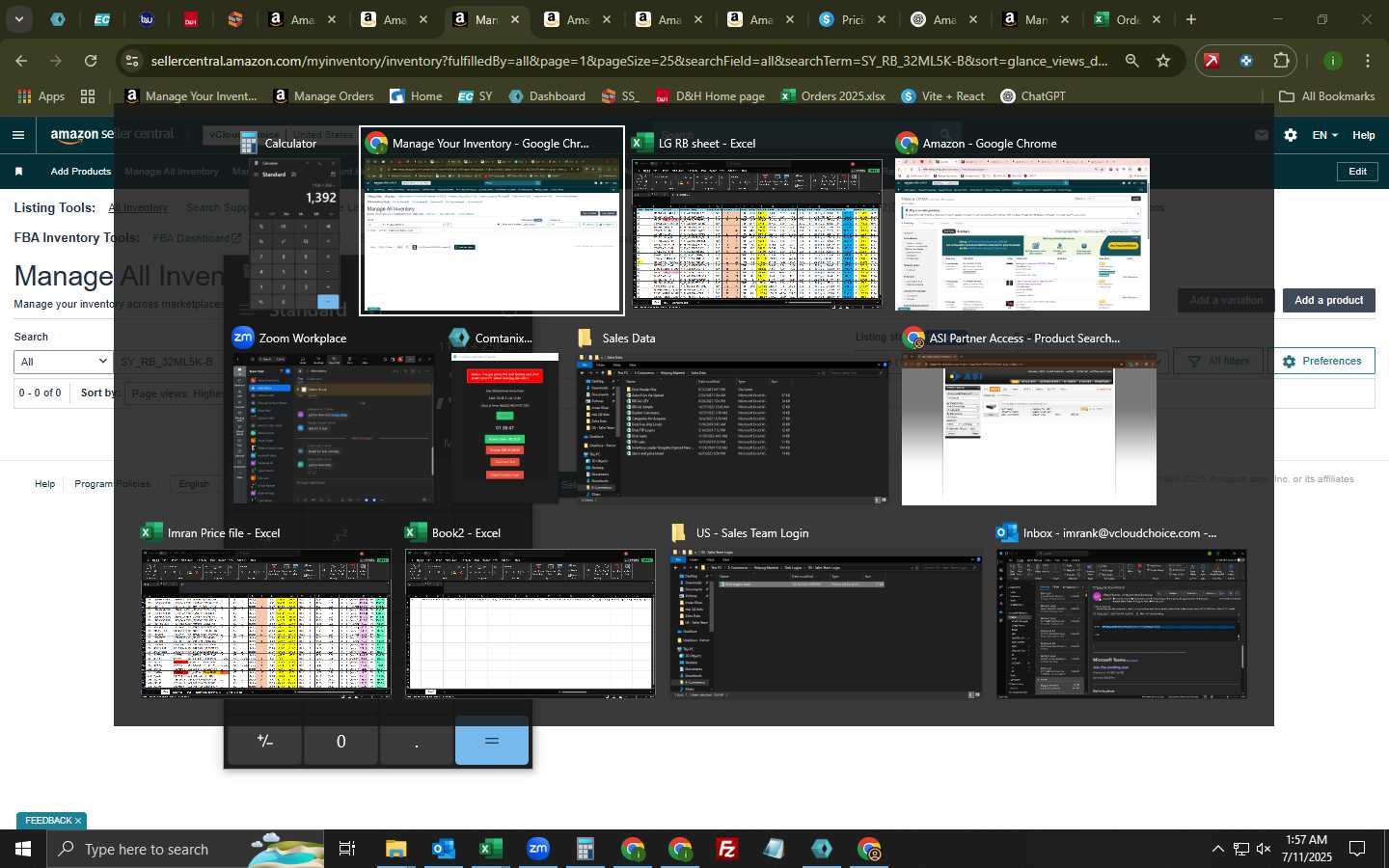Click the taskbar search box
This screenshot has width=1389, height=868.
tap(185, 849)
